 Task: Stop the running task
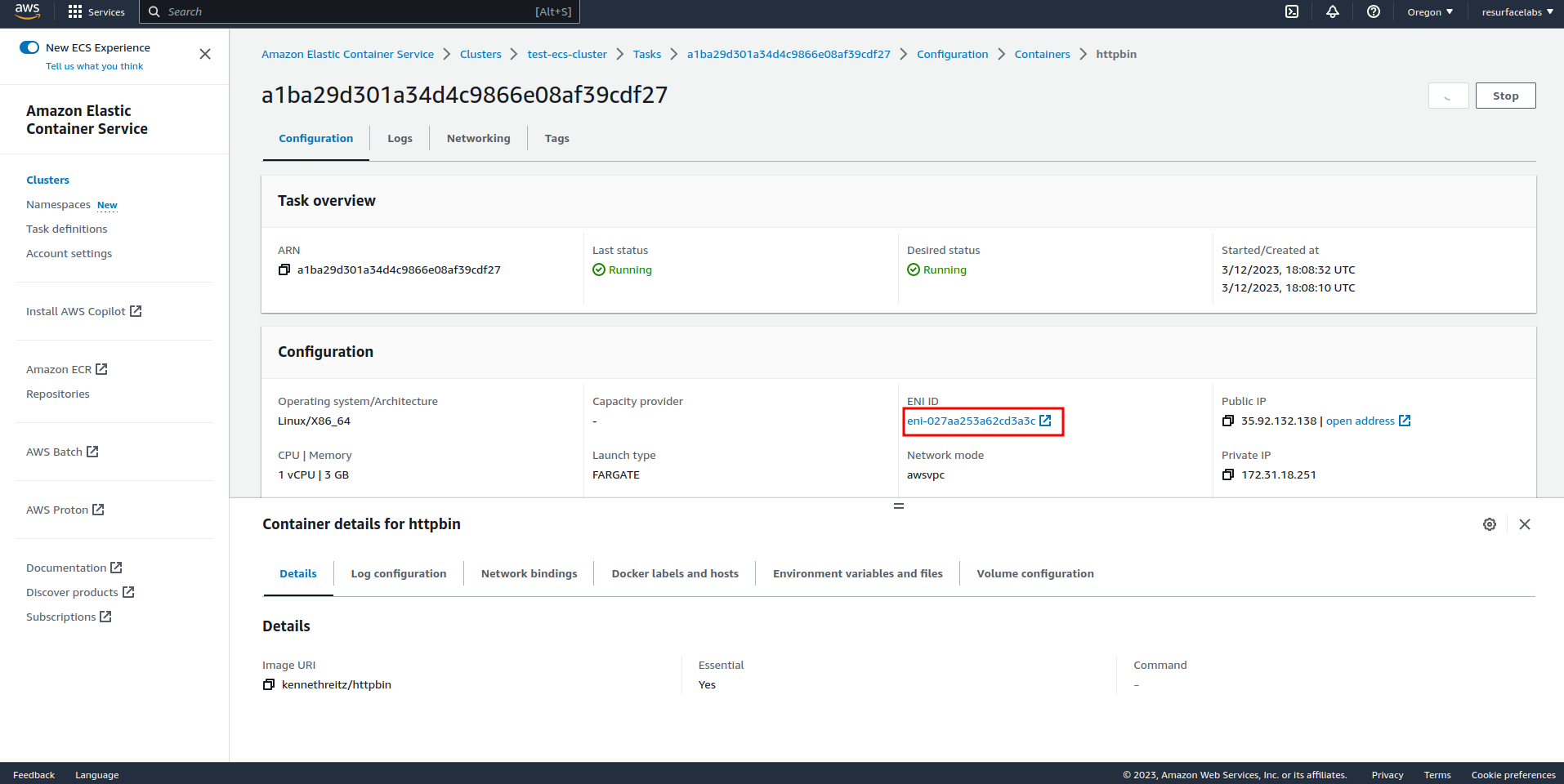(x=1506, y=96)
